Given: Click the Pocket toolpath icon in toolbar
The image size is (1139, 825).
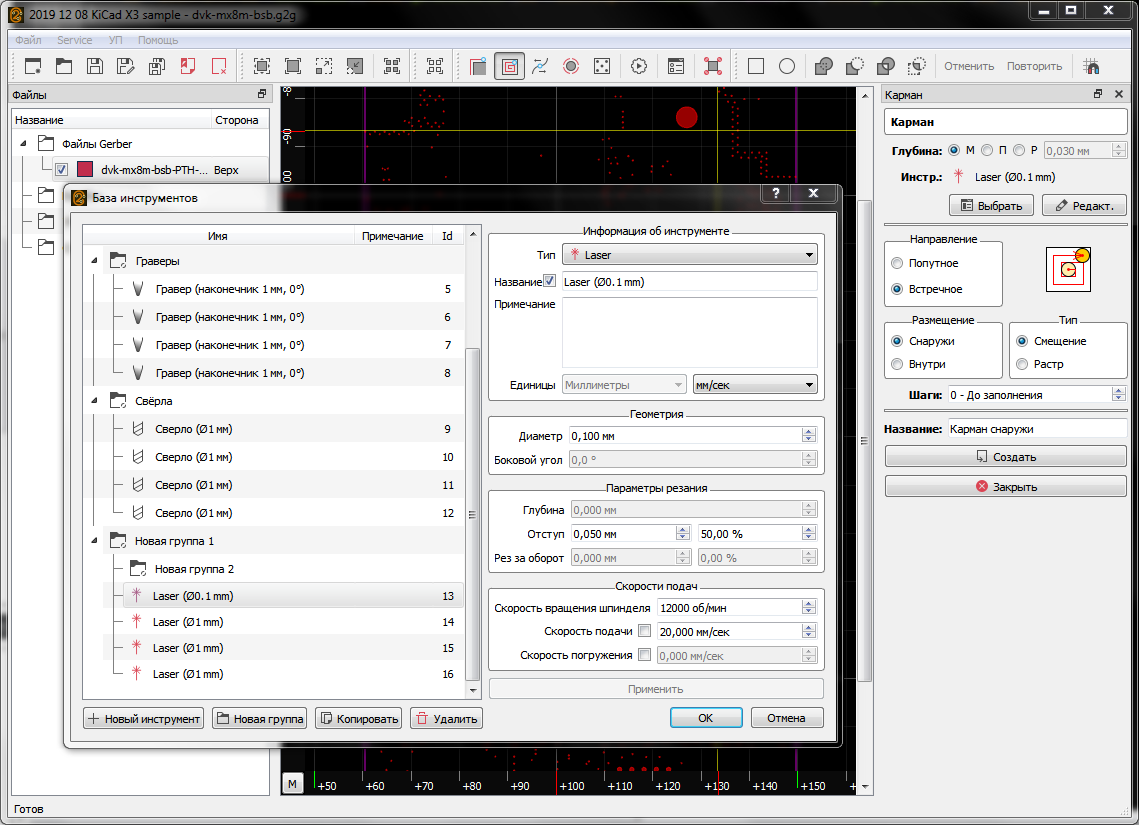Looking at the screenshot, I should click(x=509, y=66).
